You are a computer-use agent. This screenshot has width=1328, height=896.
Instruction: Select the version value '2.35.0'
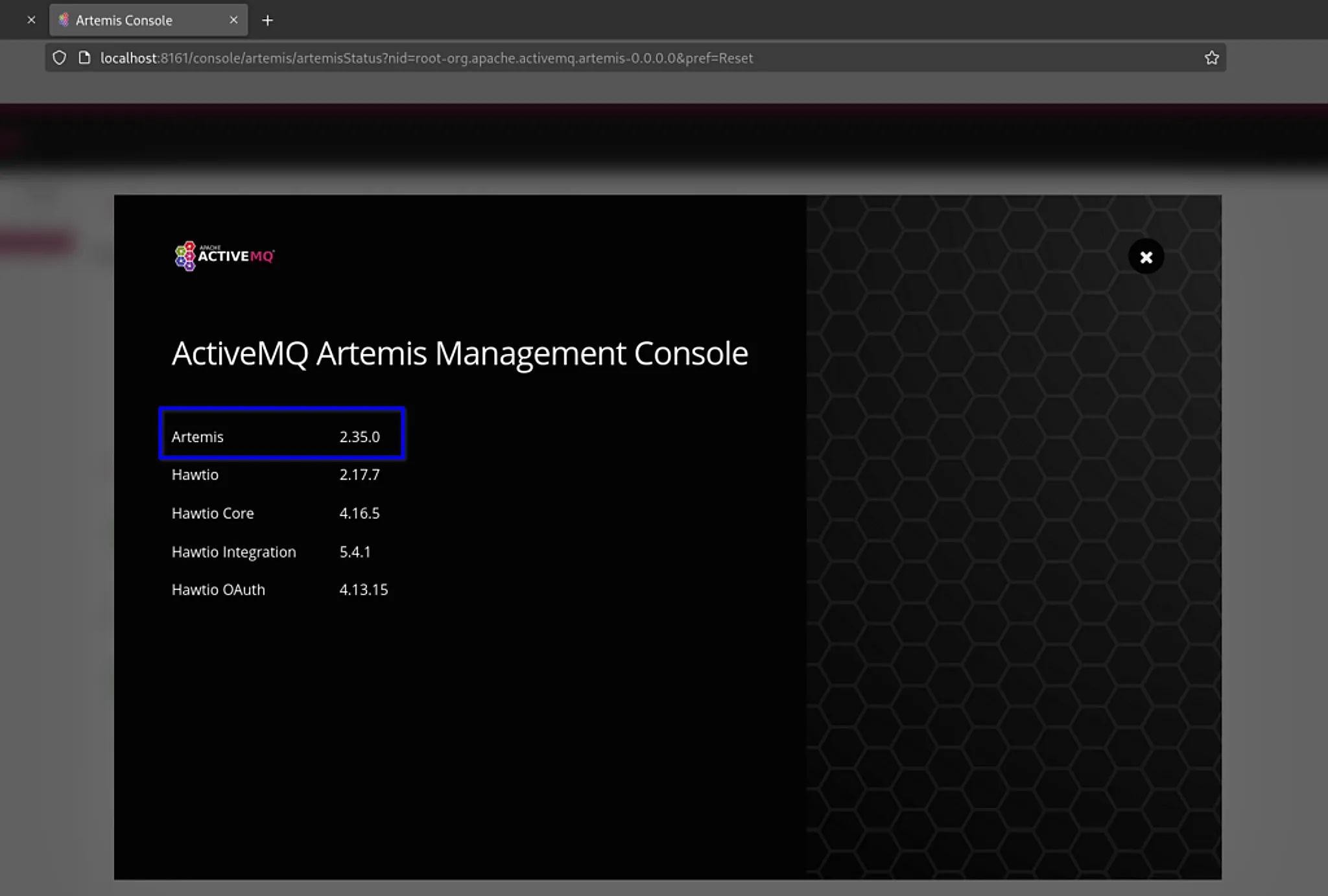point(360,437)
